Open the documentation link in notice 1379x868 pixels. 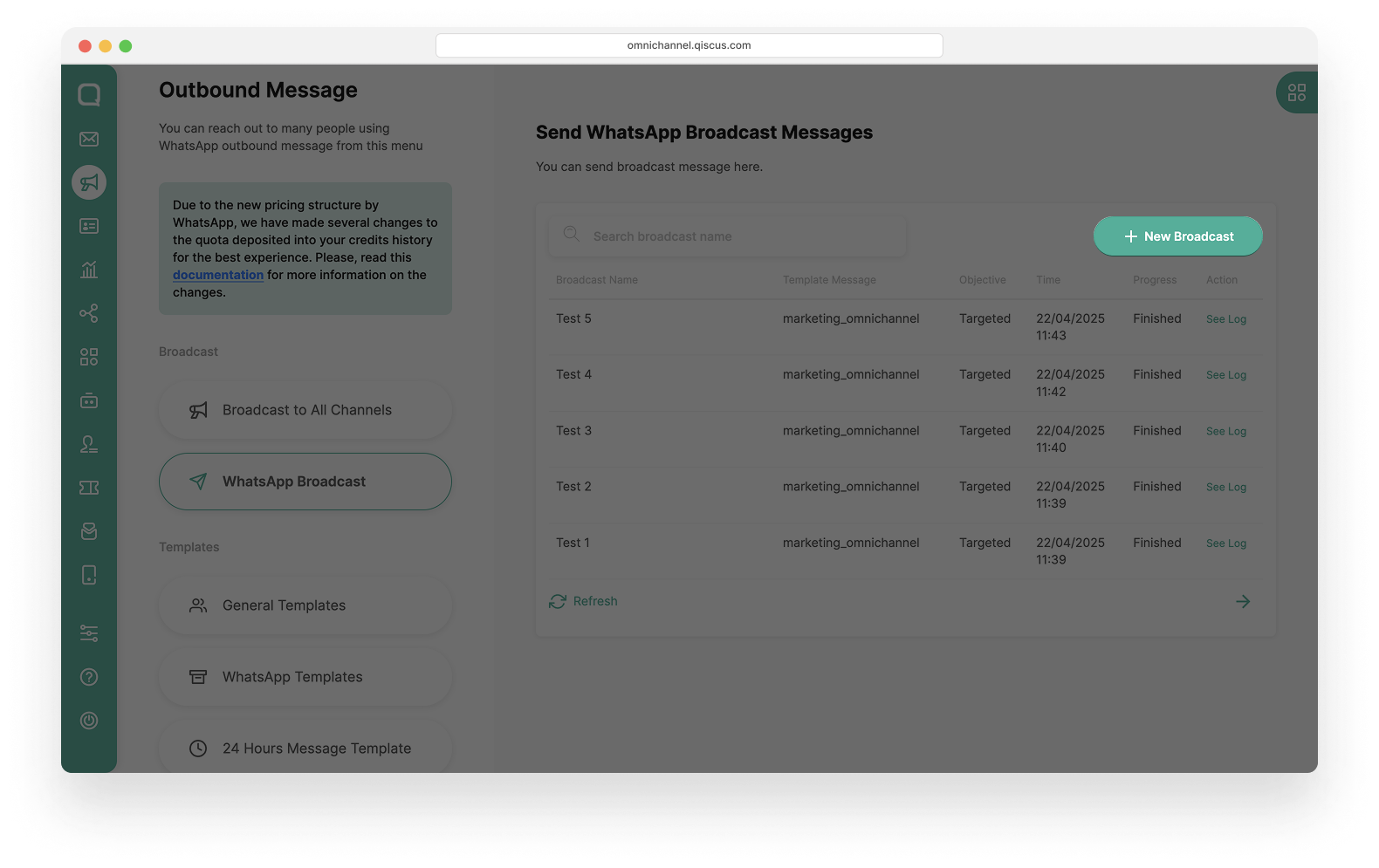(218, 275)
